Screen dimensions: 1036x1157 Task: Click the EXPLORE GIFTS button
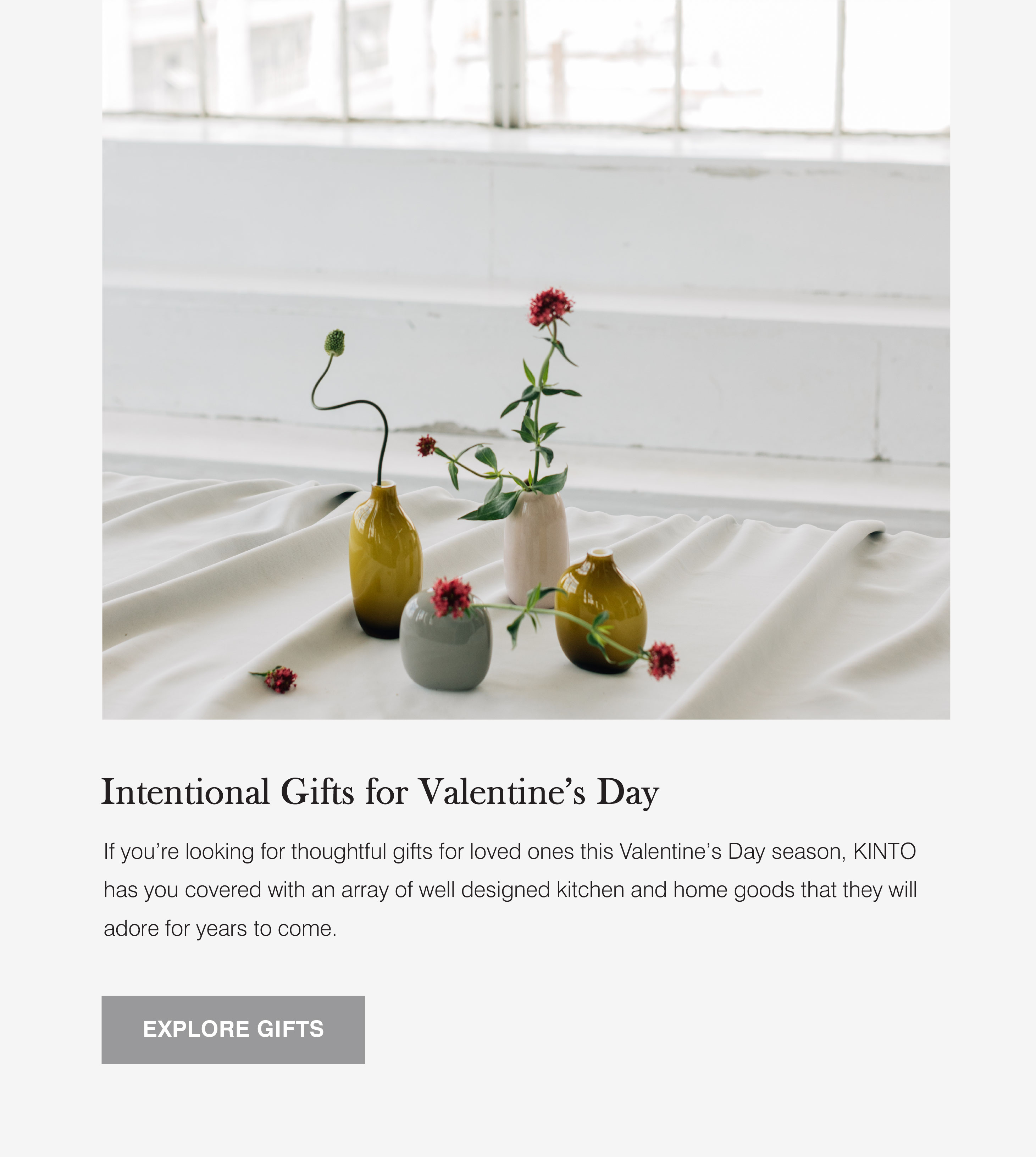(x=233, y=1029)
